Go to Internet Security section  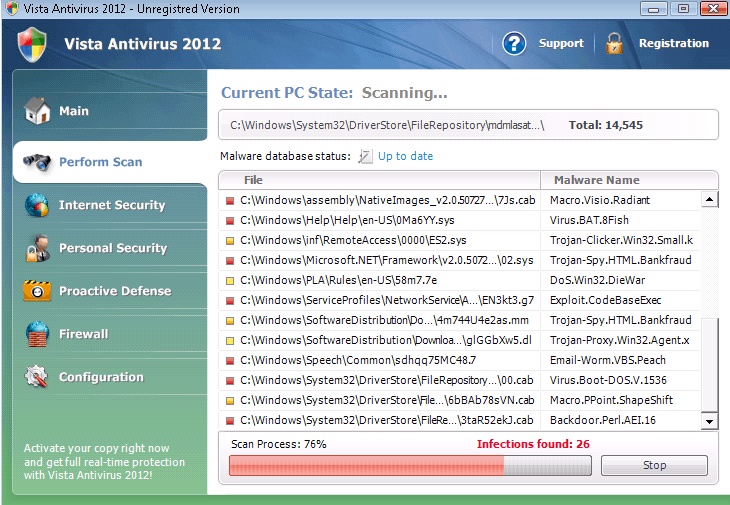pyautogui.click(x=110, y=205)
